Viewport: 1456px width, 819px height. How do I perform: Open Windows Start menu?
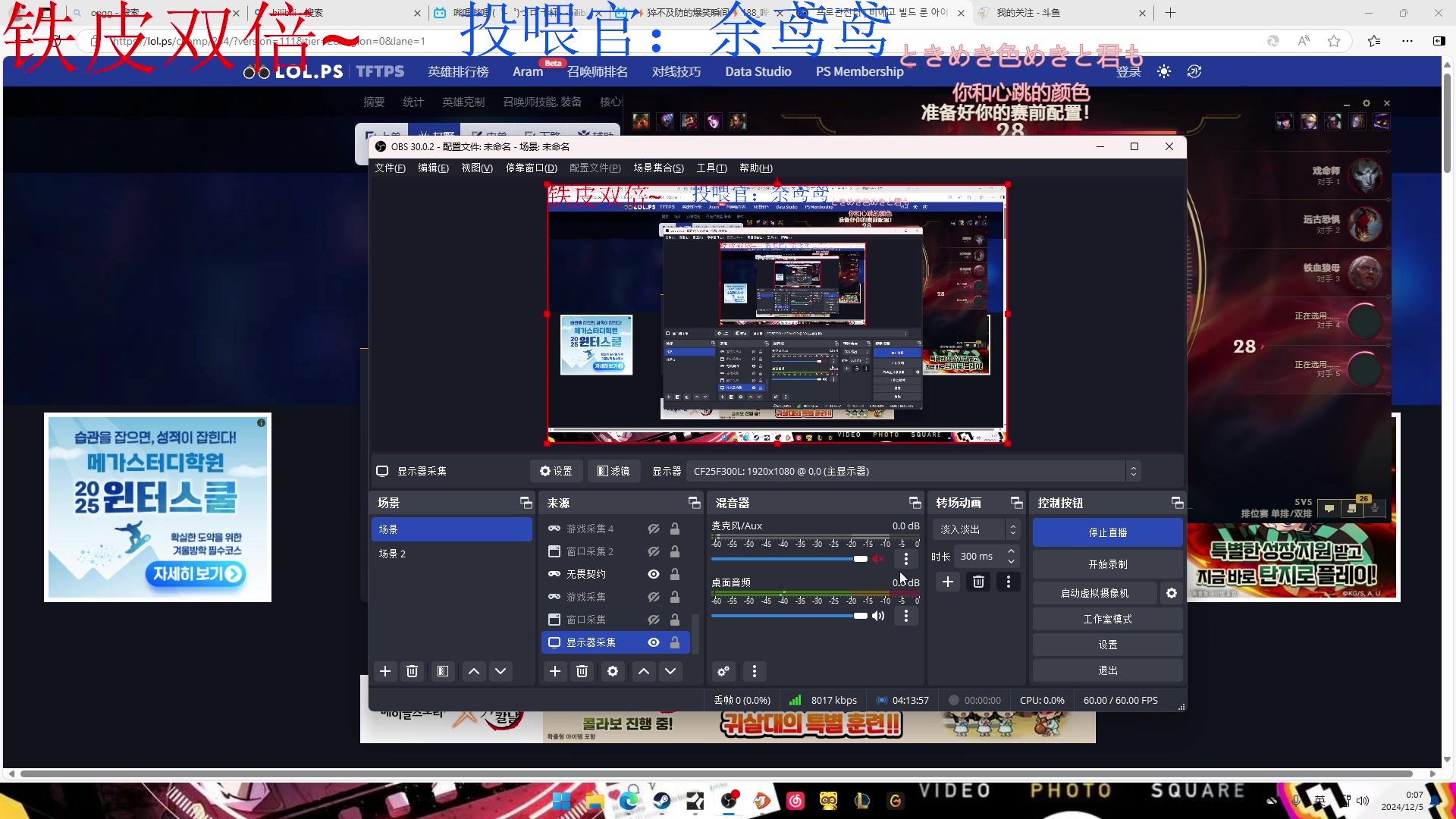click(x=561, y=801)
